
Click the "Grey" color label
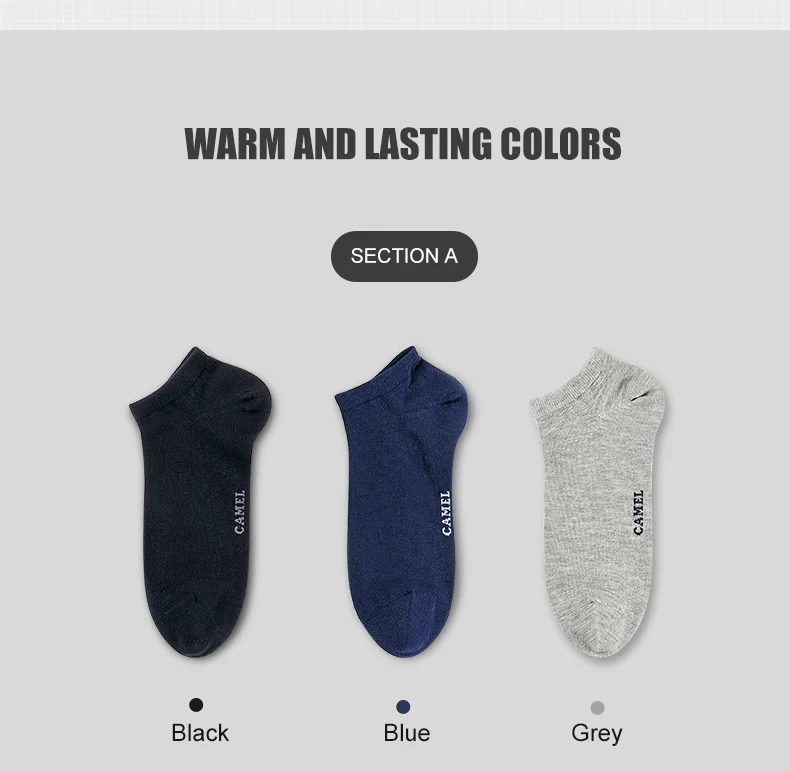(597, 734)
